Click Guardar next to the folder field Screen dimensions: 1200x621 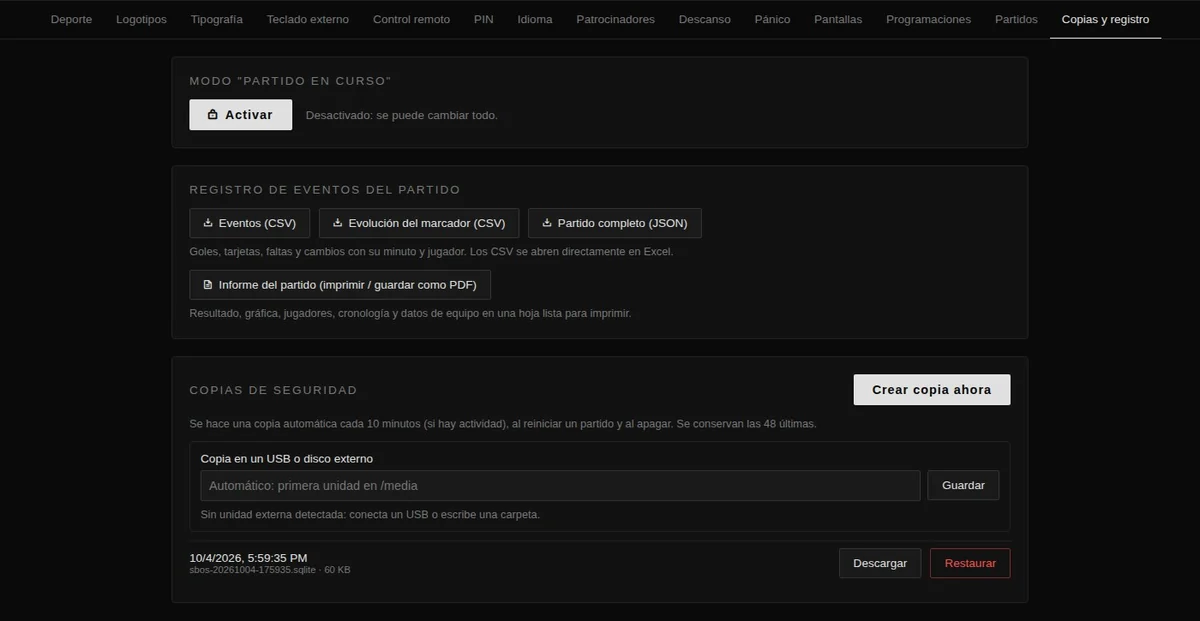coord(963,485)
